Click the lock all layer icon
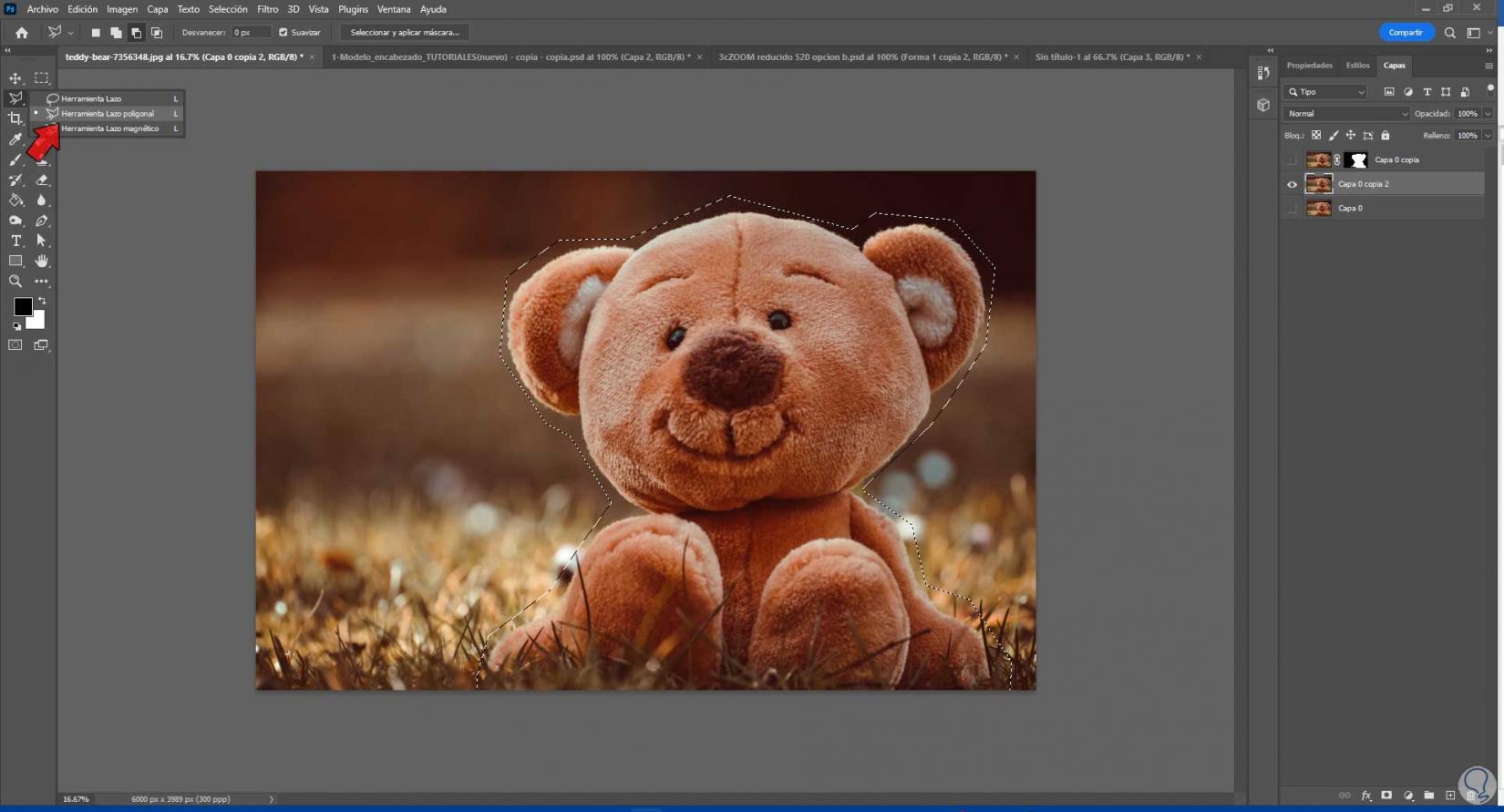The image size is (1504, 812). (1386, 136)
